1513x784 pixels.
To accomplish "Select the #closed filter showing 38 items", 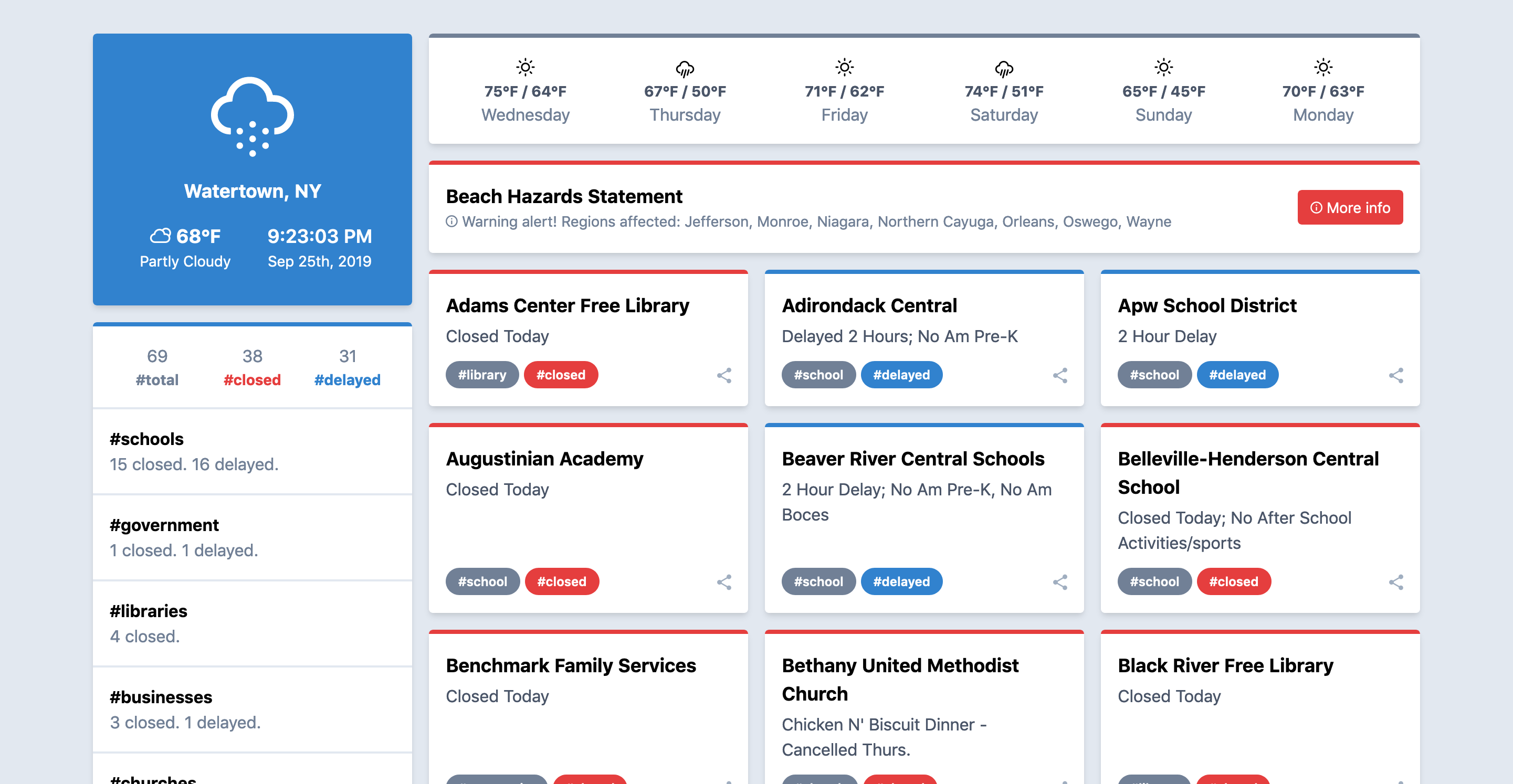I will click(252, 366).
